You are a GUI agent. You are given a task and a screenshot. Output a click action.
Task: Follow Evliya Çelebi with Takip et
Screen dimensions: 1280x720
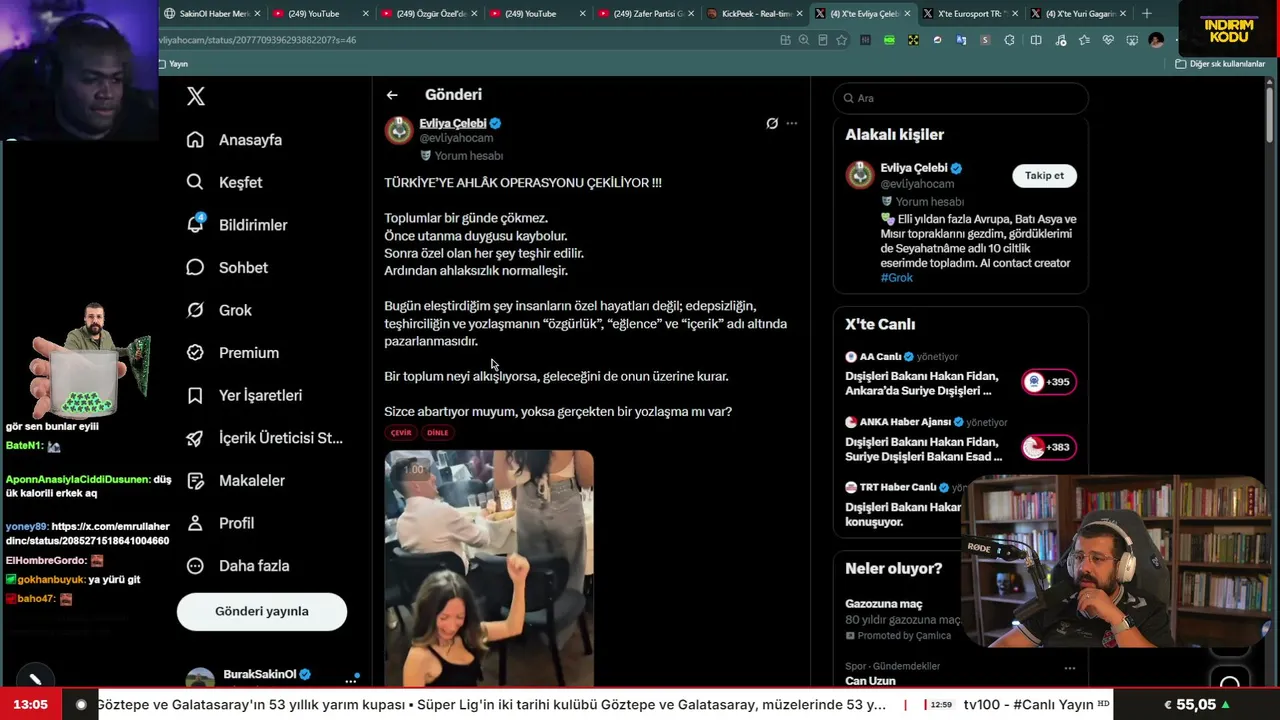1044,175
